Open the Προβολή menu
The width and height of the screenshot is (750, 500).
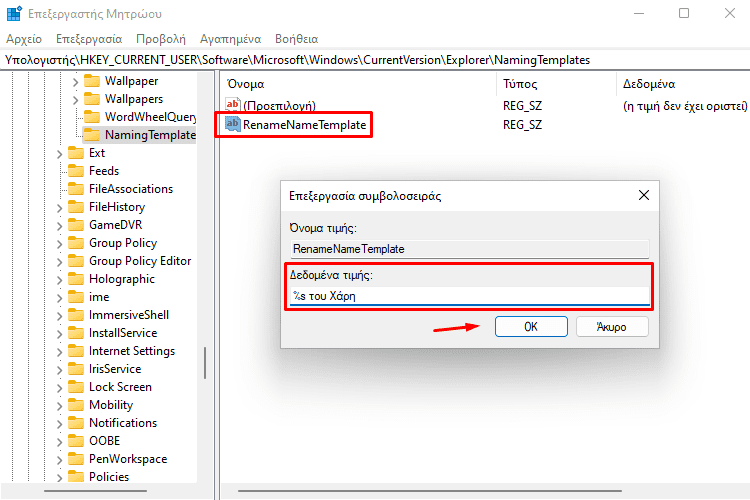click(x=161, y=39)
